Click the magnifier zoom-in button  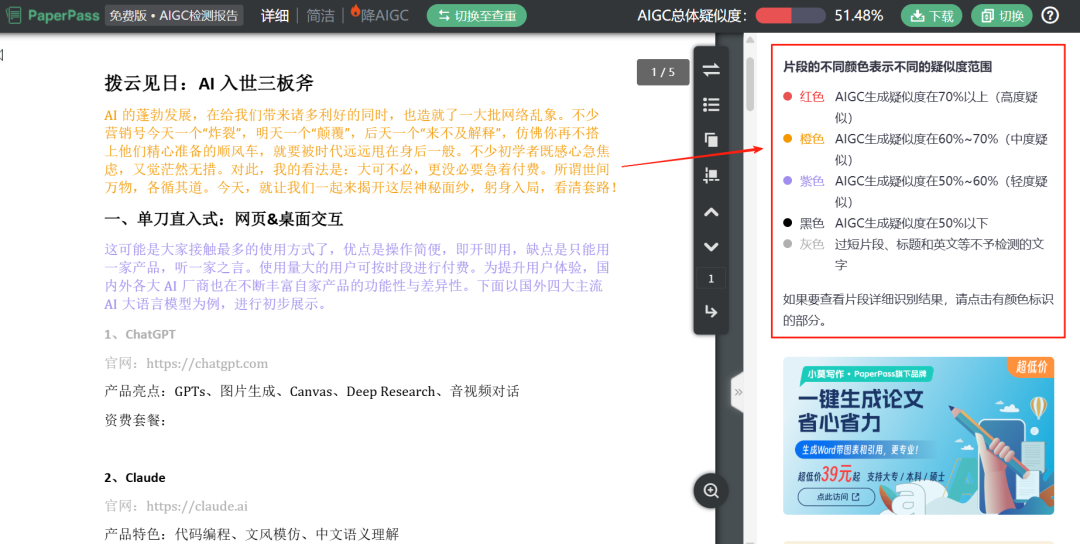coord(711,490)
